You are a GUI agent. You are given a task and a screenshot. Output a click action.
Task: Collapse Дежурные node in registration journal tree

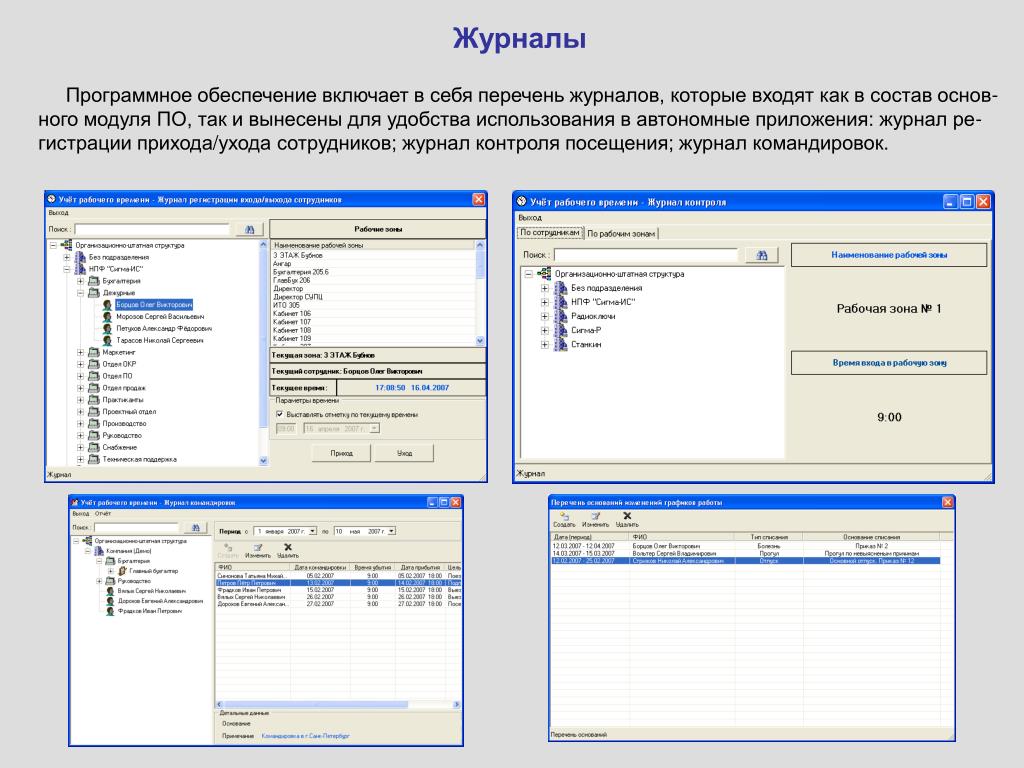pos(80,293)
